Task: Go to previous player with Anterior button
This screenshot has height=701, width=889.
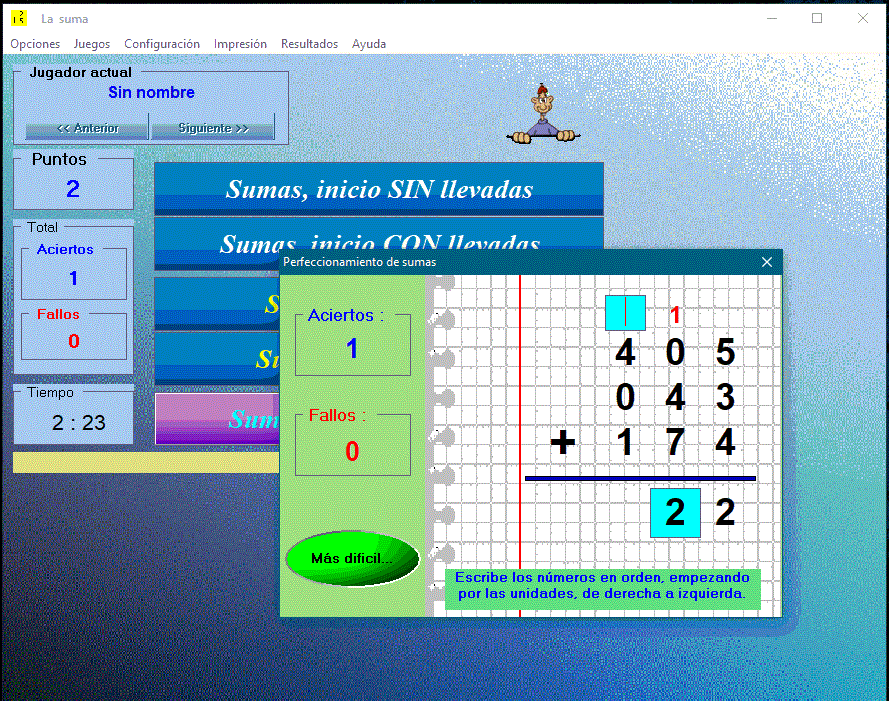Action: (87, 128)
